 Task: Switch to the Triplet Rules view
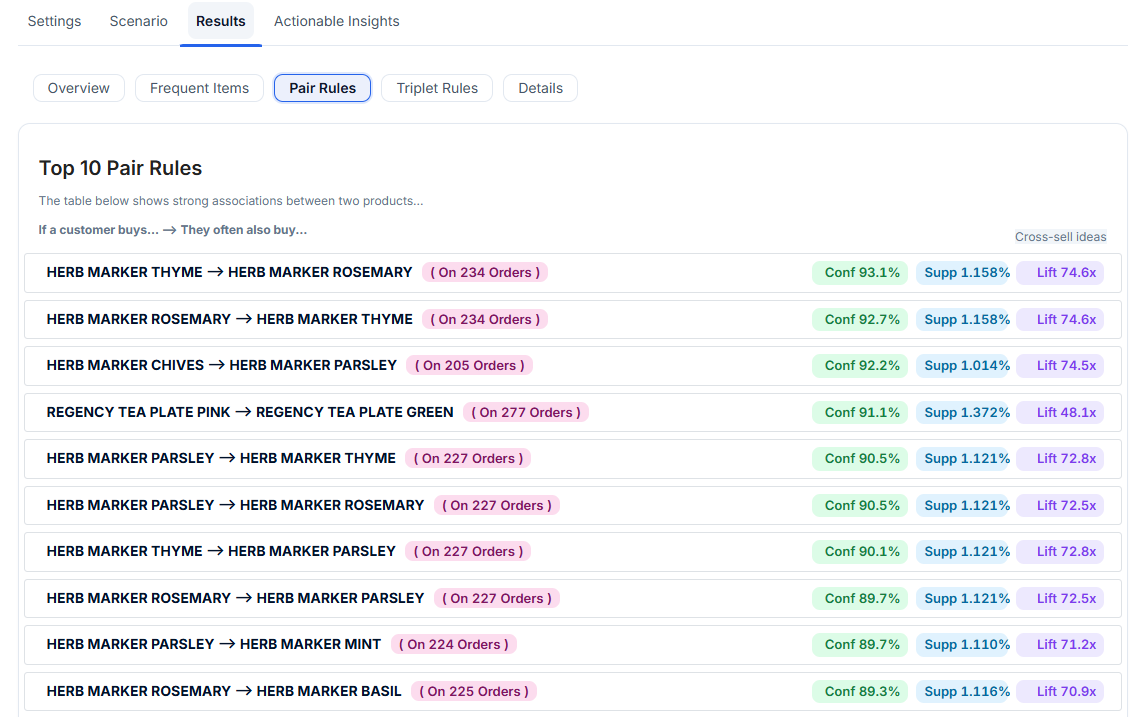437,88
